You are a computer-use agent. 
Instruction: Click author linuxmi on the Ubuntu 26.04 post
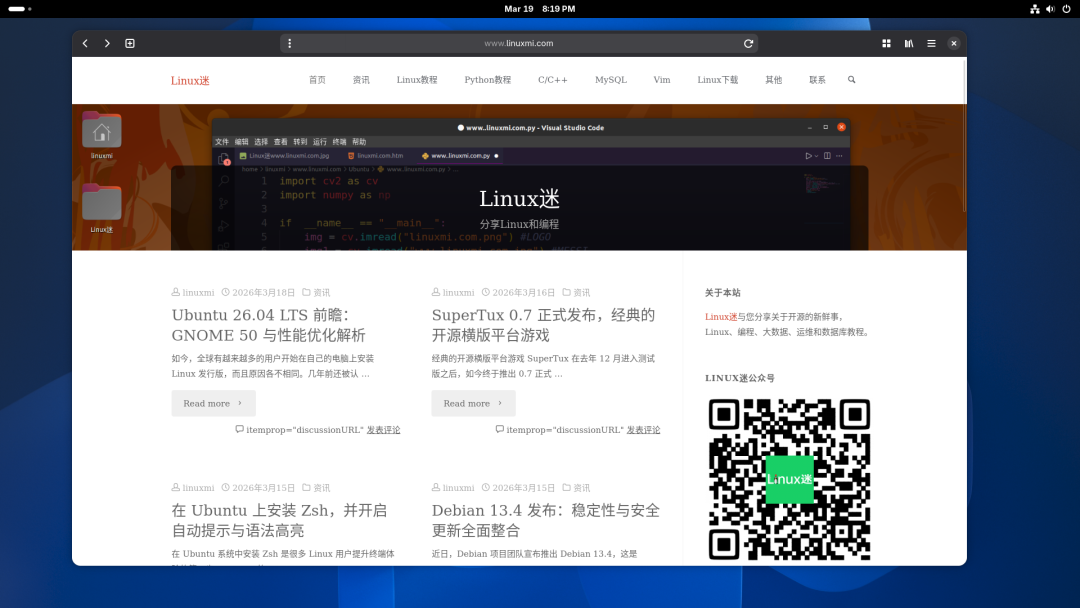coord(198,293)
